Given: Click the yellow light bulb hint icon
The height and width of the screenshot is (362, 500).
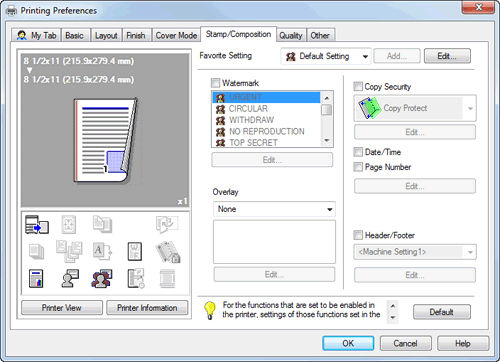Looking at the screenshot, I should [210, 310].
